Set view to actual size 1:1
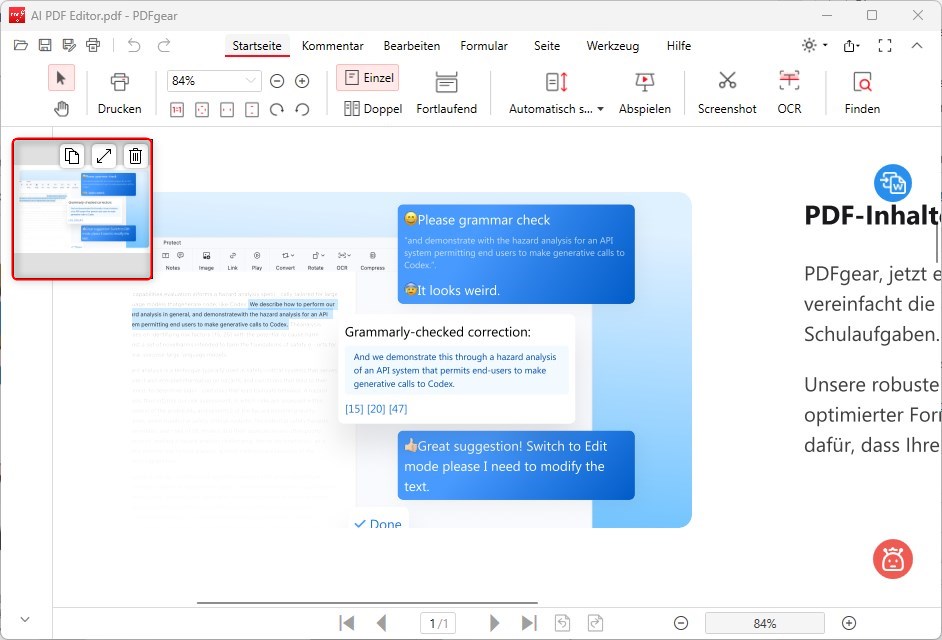942x640 pixels. point(177,110)
